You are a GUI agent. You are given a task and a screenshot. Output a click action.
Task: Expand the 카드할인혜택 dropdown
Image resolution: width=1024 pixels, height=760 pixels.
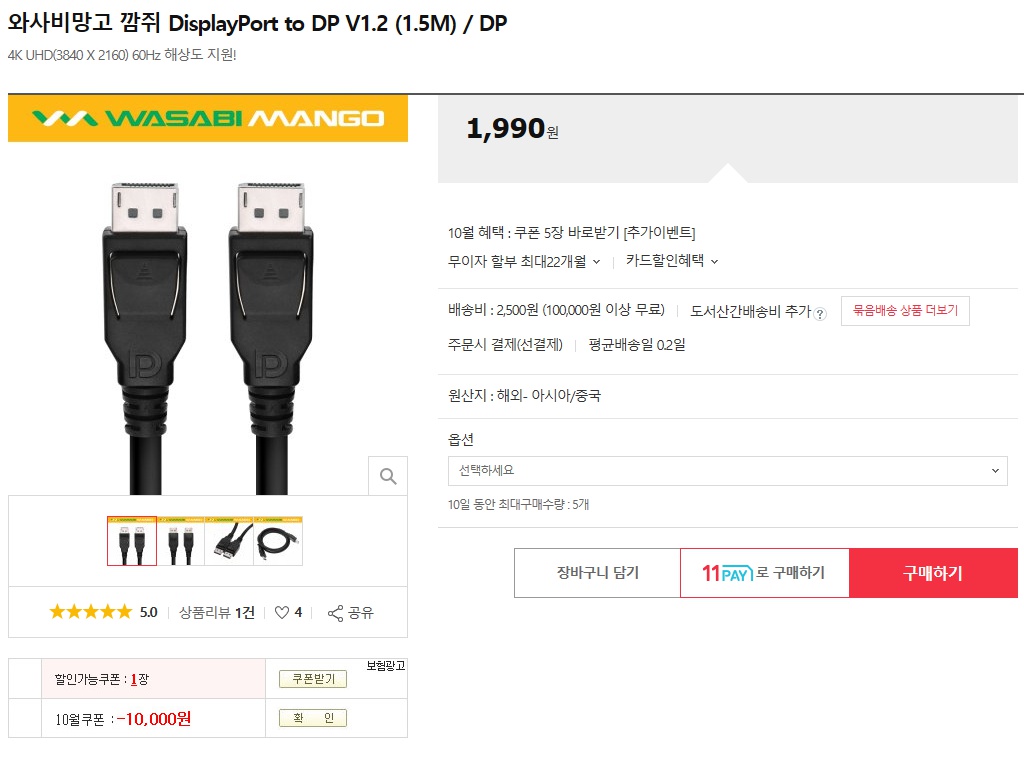(672, 261)
